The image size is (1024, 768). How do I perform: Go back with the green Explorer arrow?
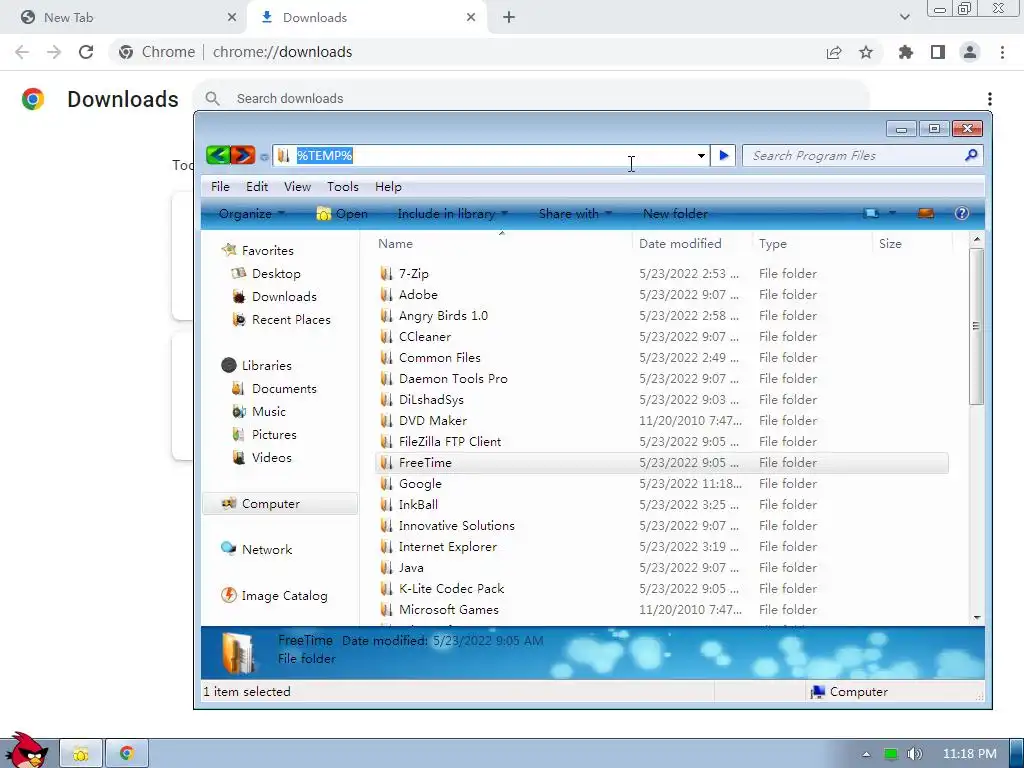217,155
